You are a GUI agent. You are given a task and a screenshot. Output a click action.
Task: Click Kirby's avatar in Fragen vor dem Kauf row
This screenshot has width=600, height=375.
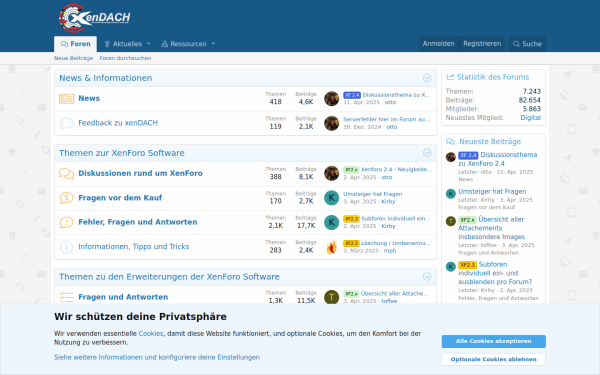pyautogui.click(x=331, y=198)
